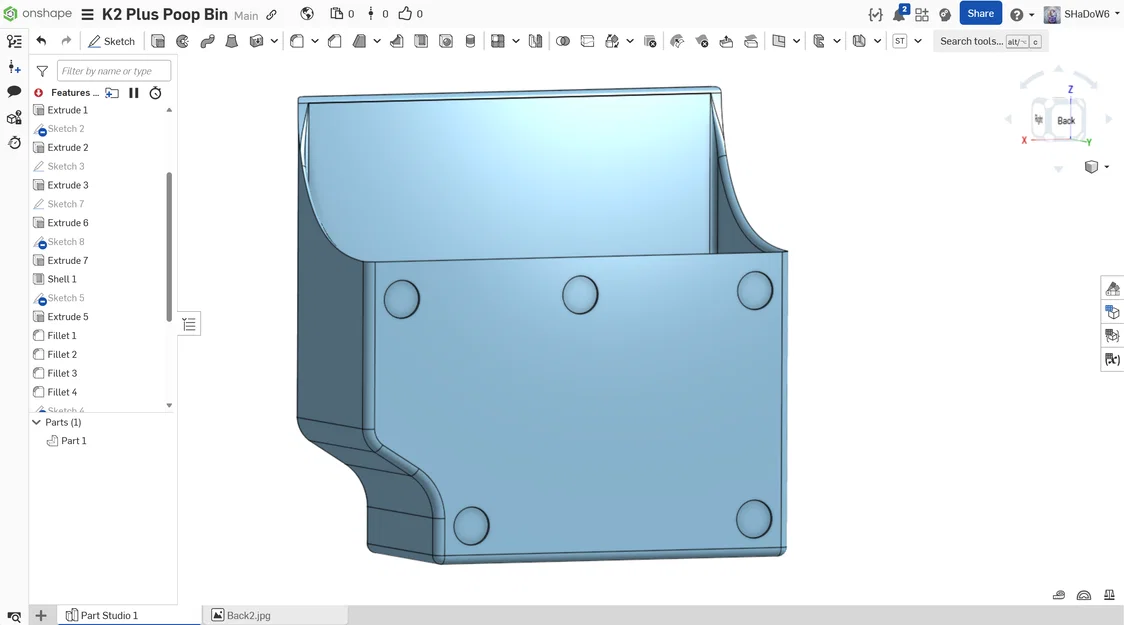This screenshot has width=1124, height=625.
Task: Toggle the feature list panel collapse button
Action: pyautogui.click(x=189, y=325)
